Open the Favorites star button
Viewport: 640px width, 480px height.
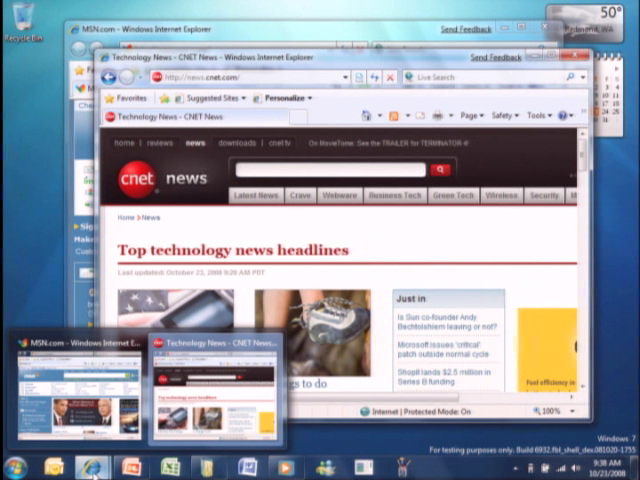point(126,98)
